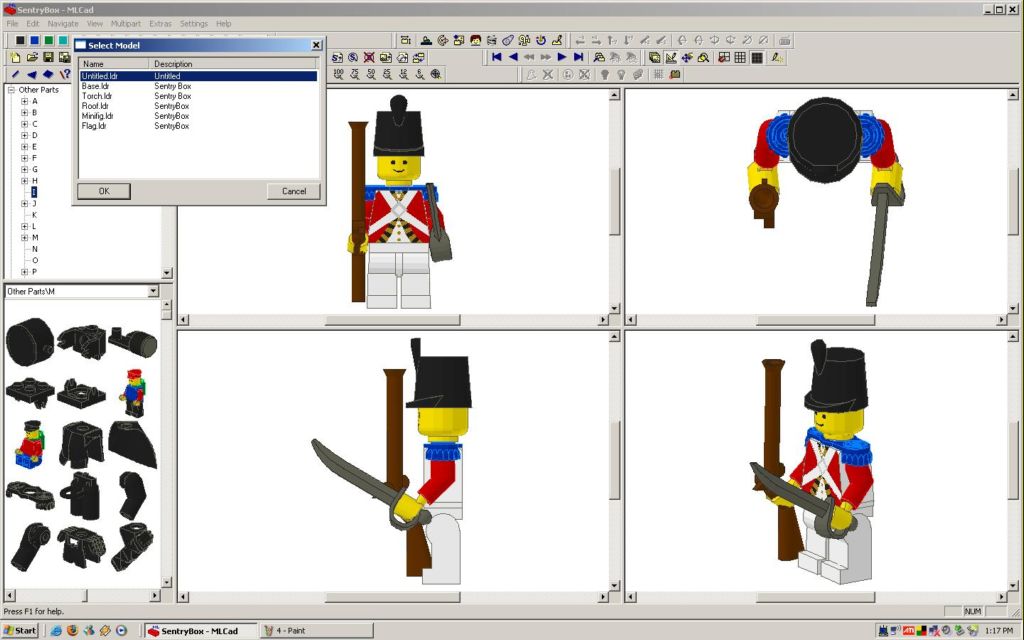The width and height of the screenshot is (1024, 640).
Task: Expand the J branch in parts tree
Action: point(24,204)
